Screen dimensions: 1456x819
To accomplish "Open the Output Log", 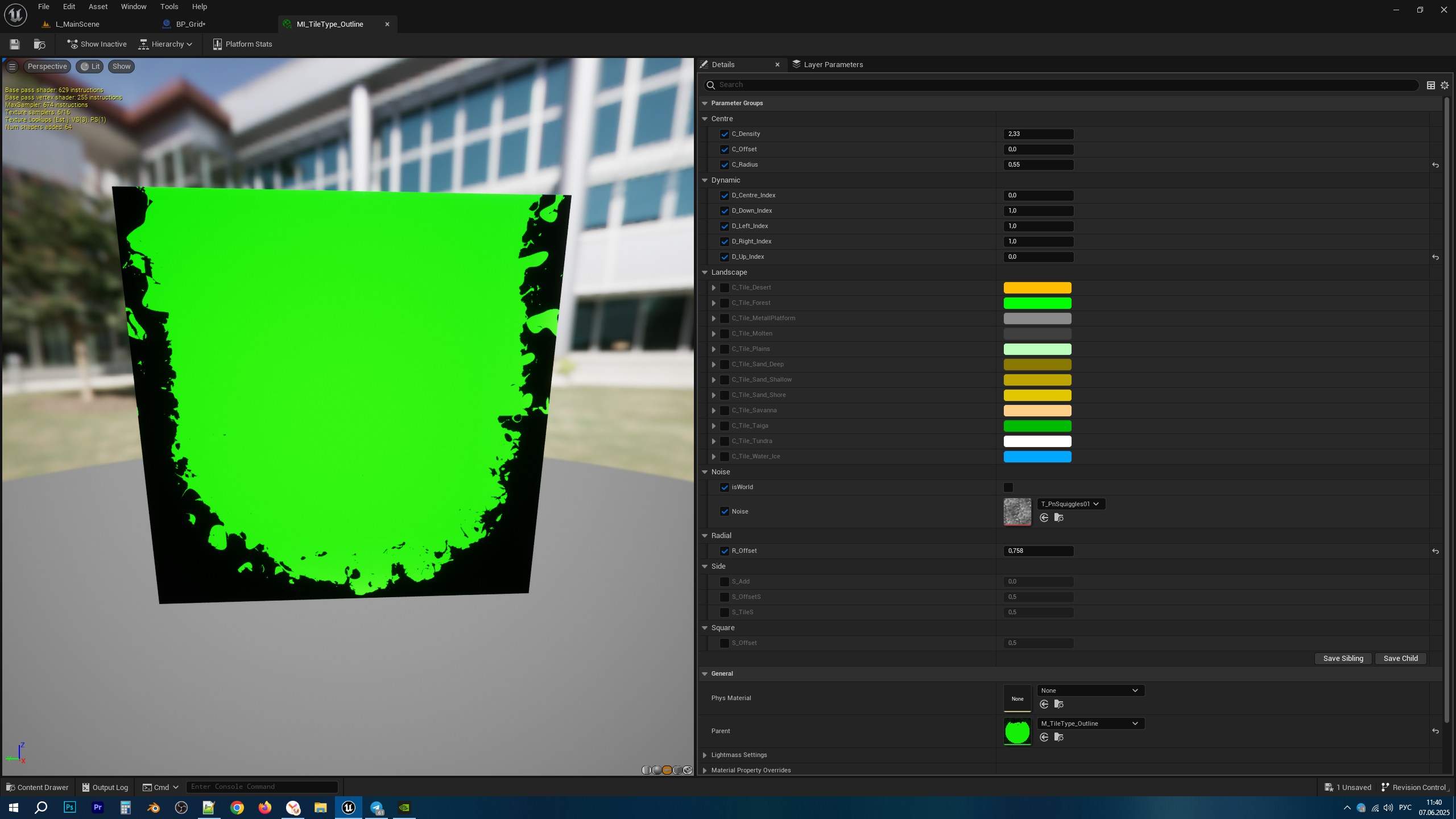I will (x=105, y=788).
